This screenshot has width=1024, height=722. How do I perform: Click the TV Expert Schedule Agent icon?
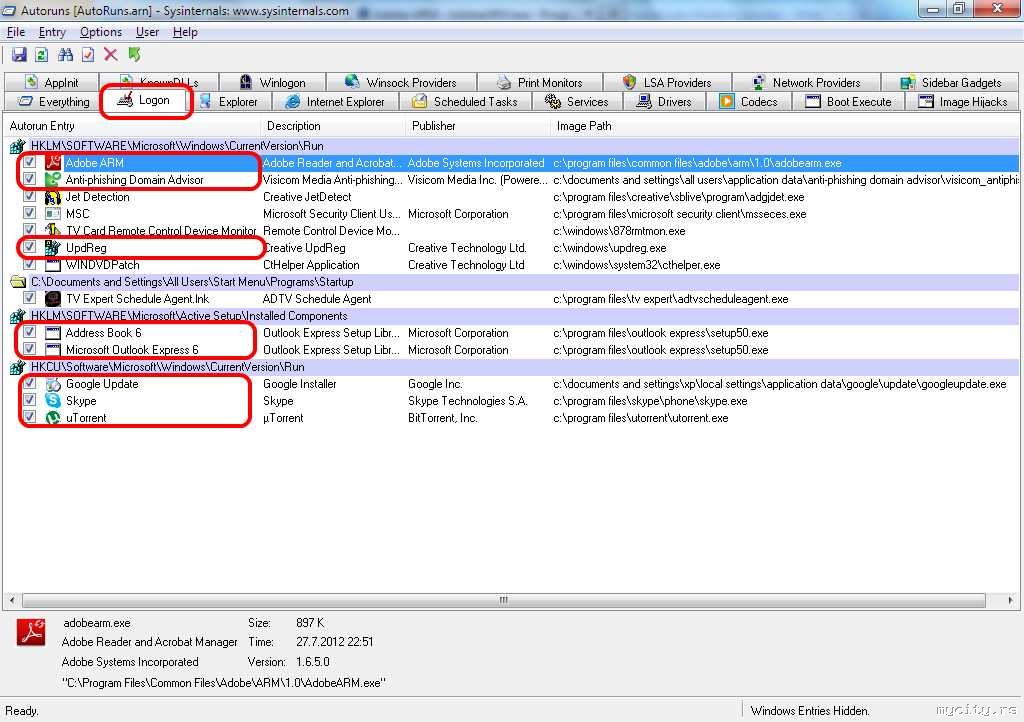click(53, 298)
